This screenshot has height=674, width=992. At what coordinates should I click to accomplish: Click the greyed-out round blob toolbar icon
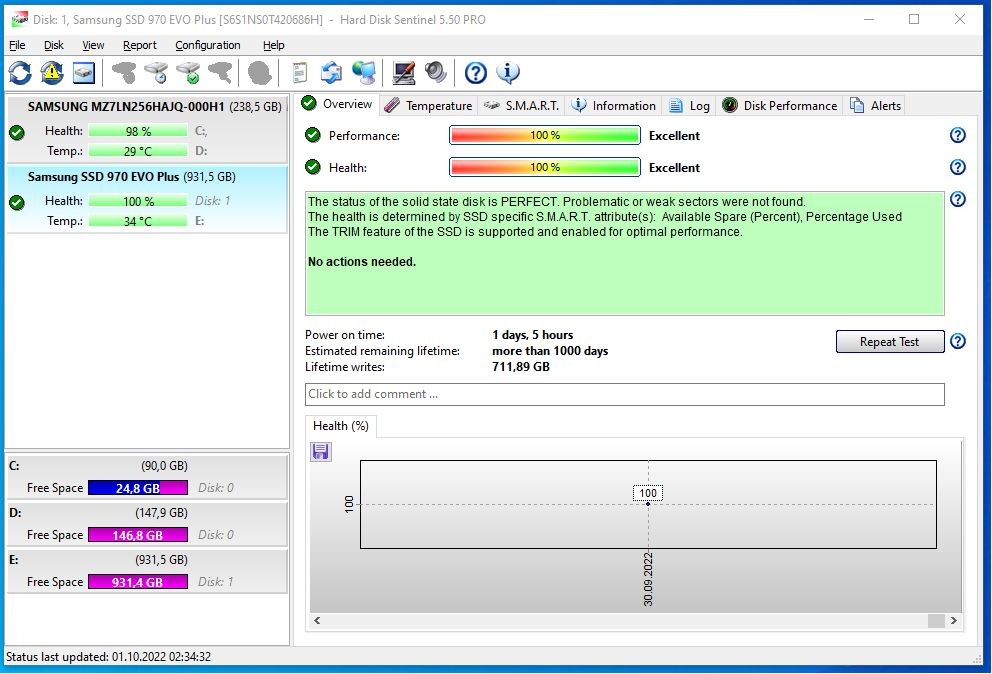pos(259,73)
